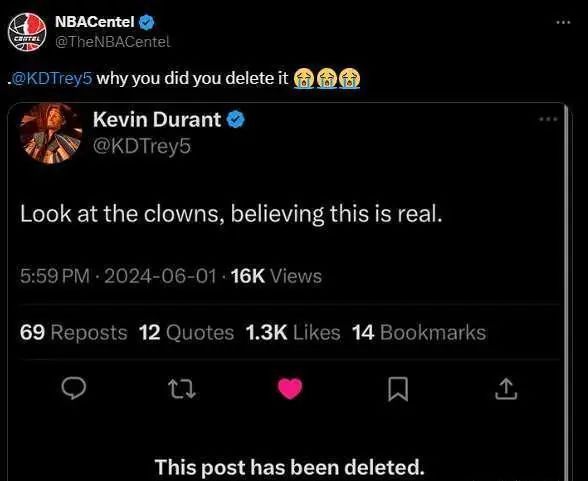Click the 14 Bookmarks count
Screen dimensions: 588x481
point(419,333)
